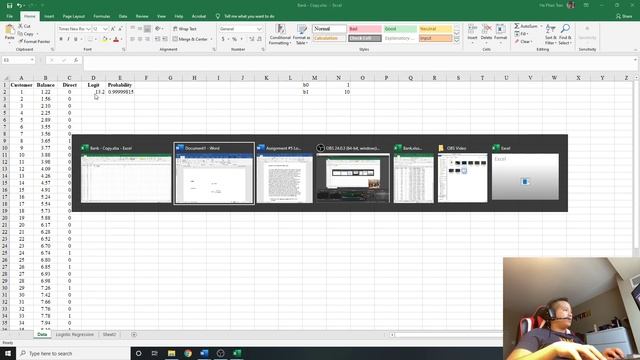640x360 pixels.
Task: Click the Cut scissors button
Action: pos(24,26)
